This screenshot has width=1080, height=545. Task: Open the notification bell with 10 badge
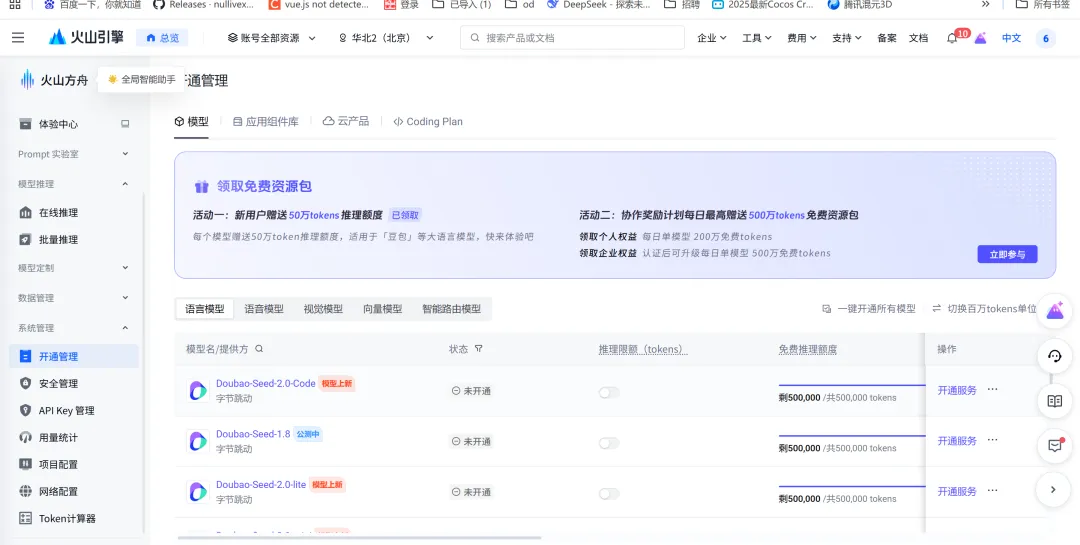coord(952,38)
